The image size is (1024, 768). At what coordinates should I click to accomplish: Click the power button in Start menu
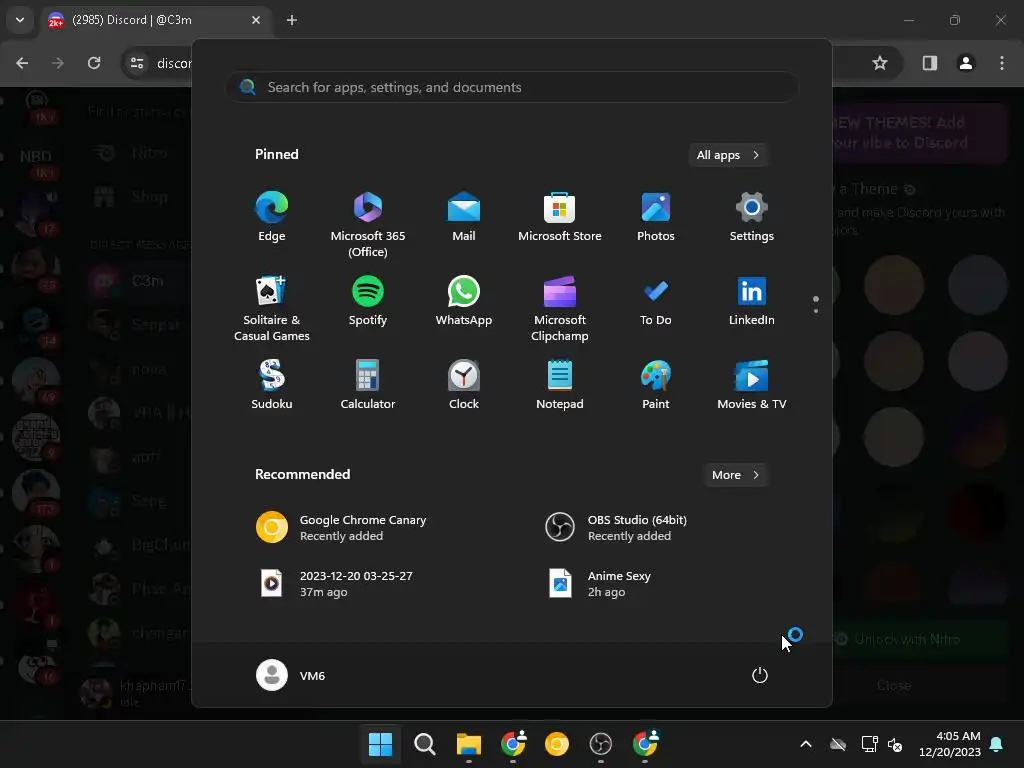[760, 675]
